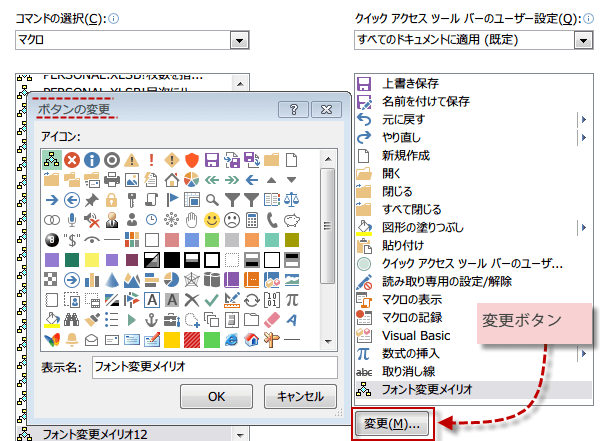Select すべて閉じる list entry
This screenshot has width=600, height=441.
pyautogui.click(x=474, y=209)
